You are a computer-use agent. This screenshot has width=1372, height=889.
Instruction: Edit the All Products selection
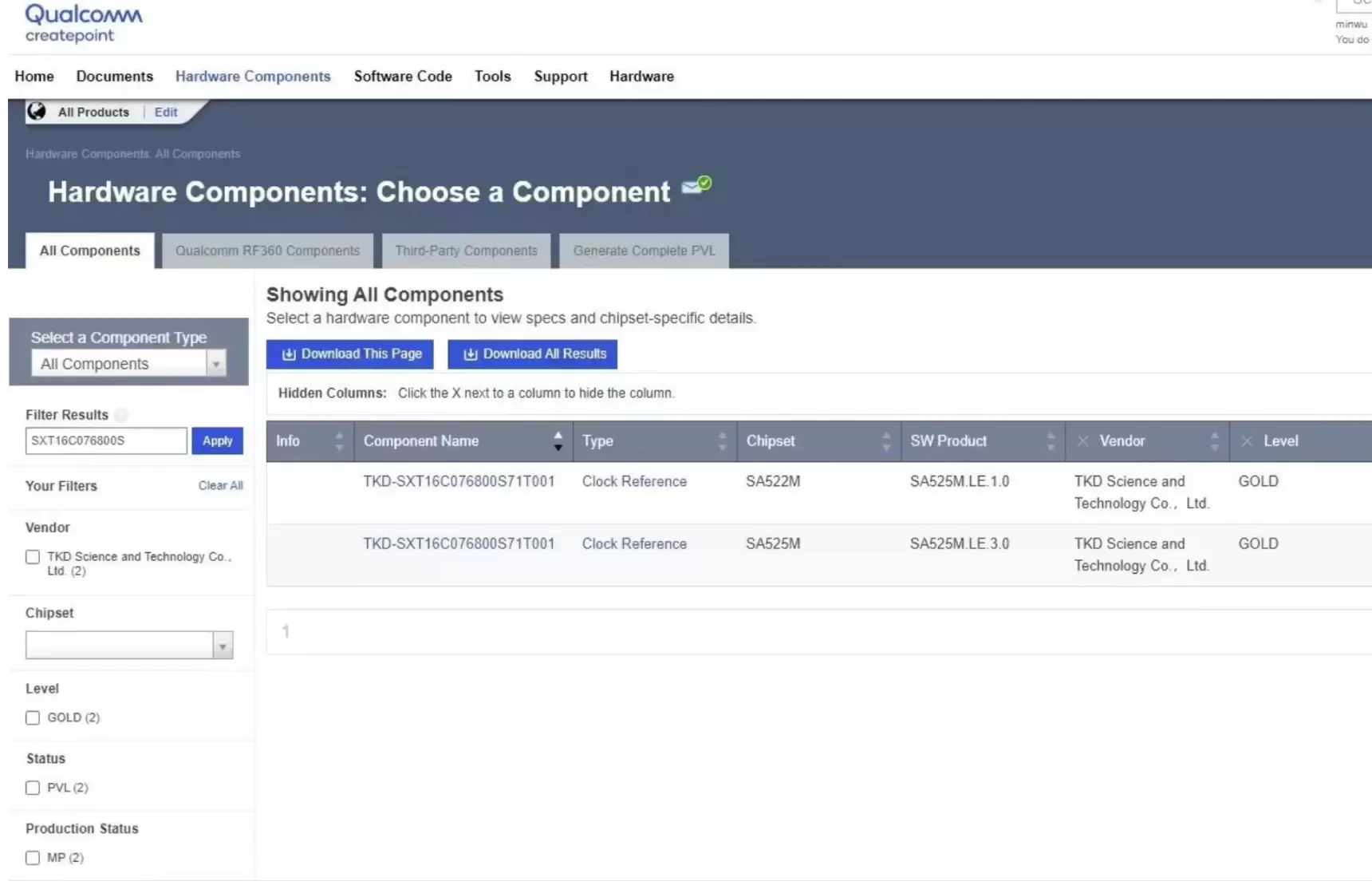(x=166, y=112)
